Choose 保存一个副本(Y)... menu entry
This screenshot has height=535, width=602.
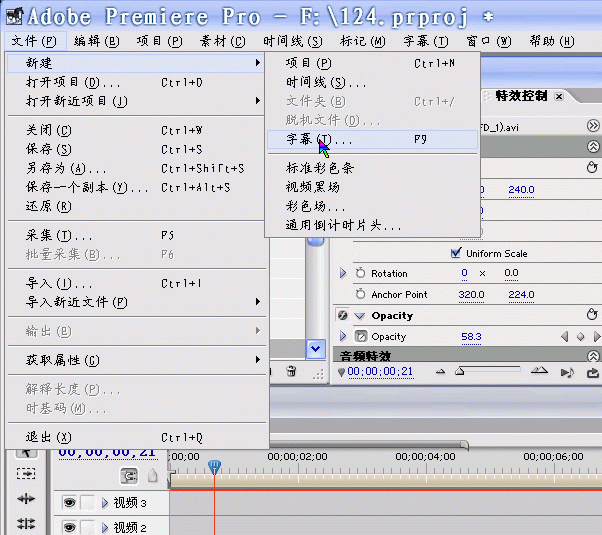136,187
